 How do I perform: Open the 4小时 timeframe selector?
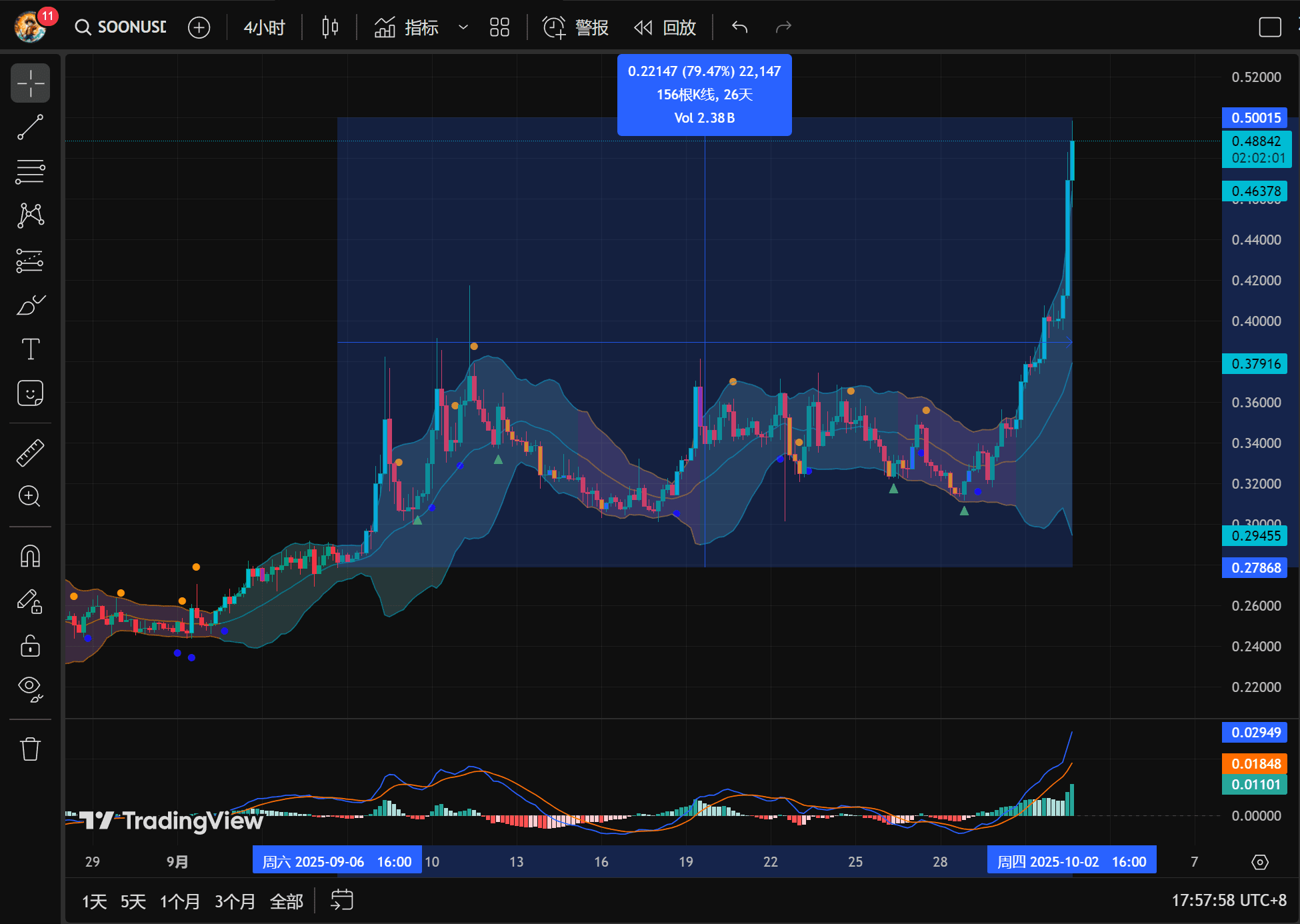click(x=264, y=27)
